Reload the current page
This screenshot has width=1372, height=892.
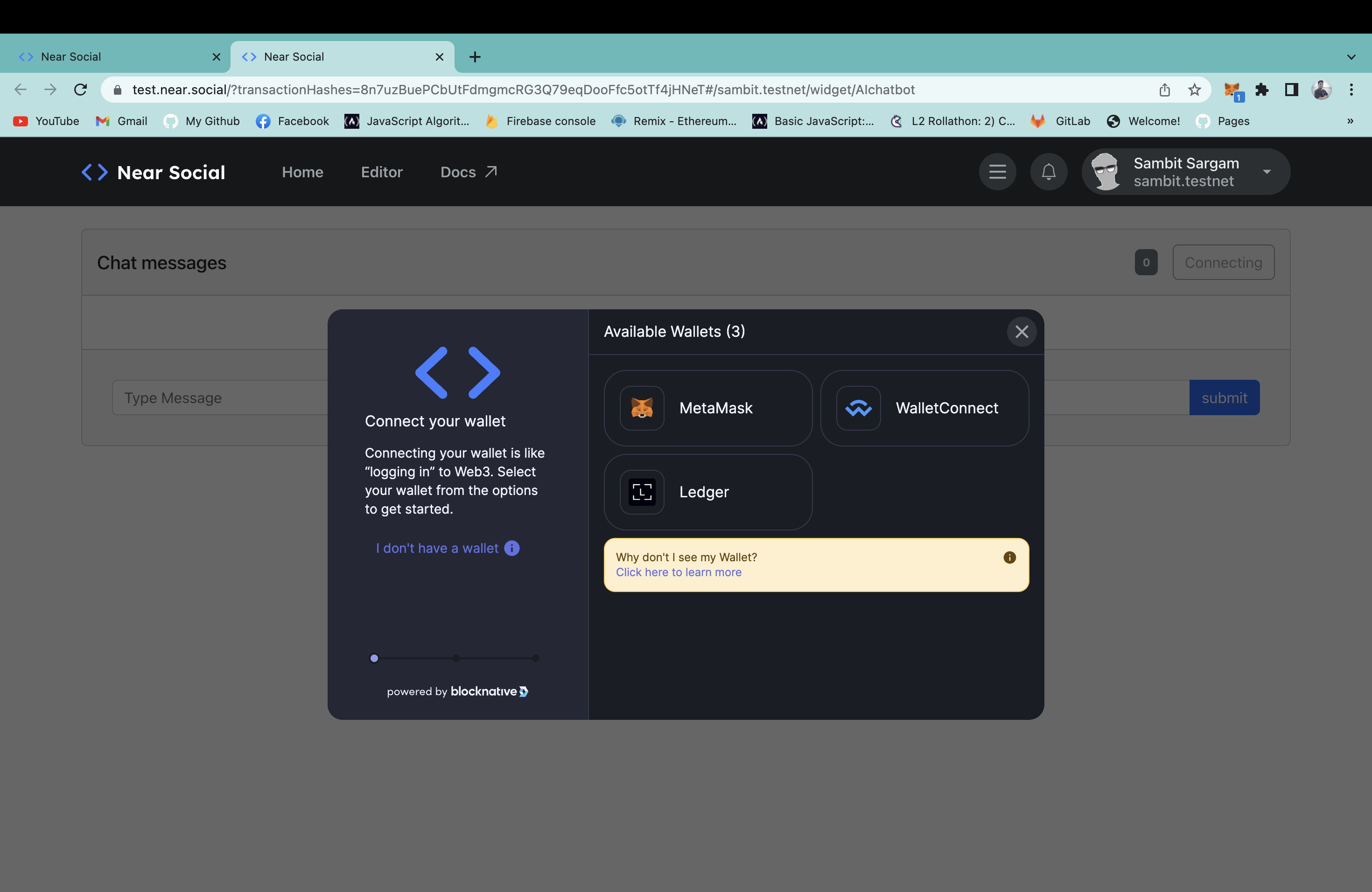(81, 90)
